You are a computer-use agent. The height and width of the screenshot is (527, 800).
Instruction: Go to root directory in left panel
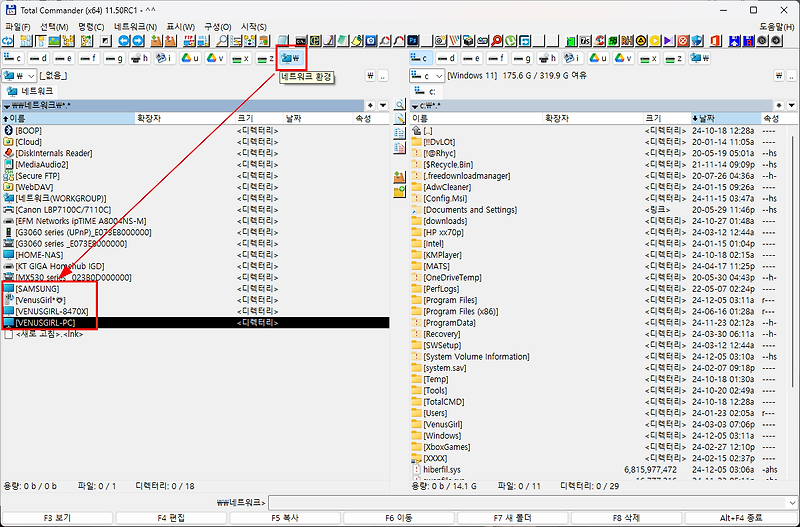tap(371, 76)
